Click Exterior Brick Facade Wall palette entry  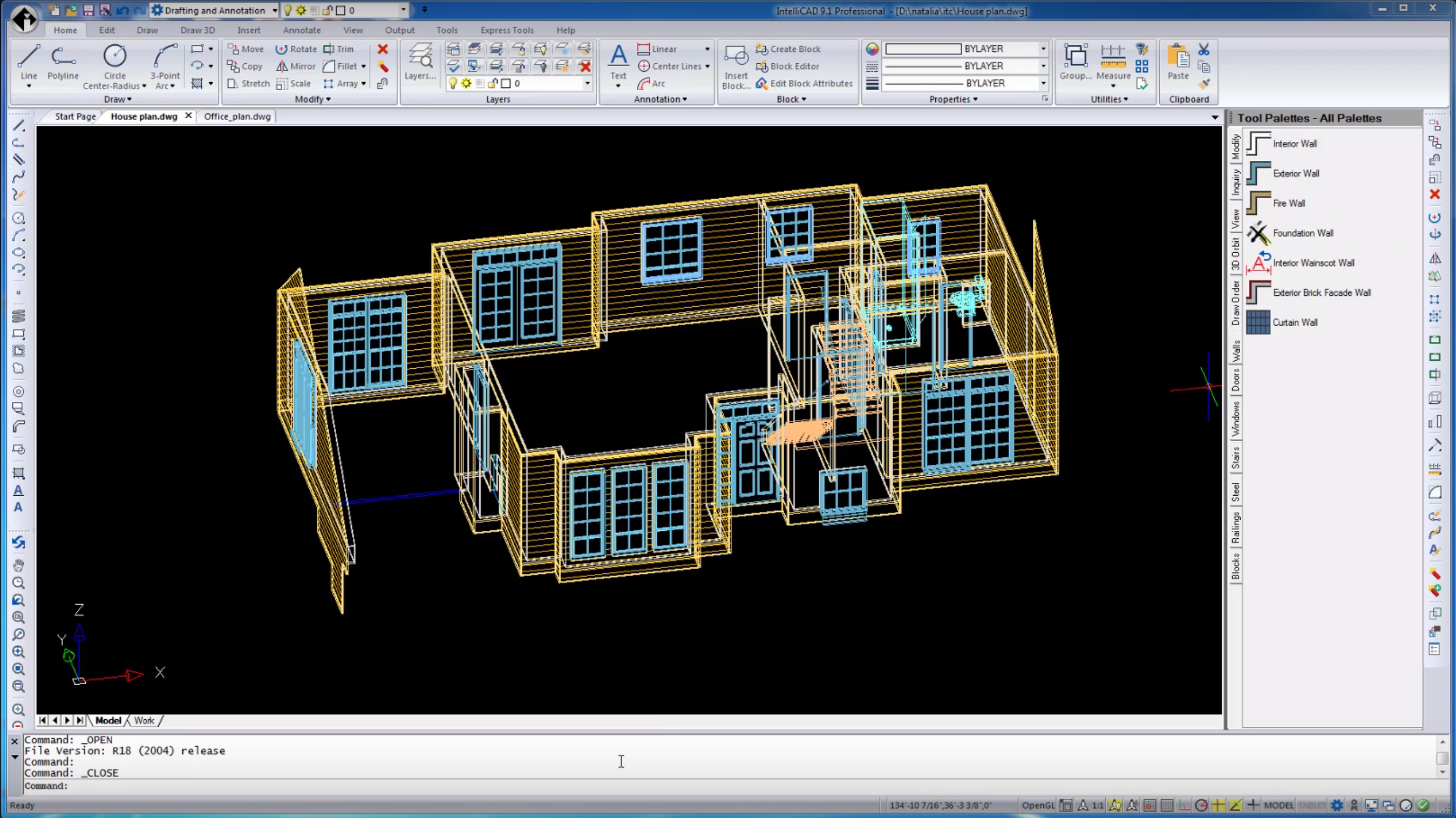coord(1322,293)
